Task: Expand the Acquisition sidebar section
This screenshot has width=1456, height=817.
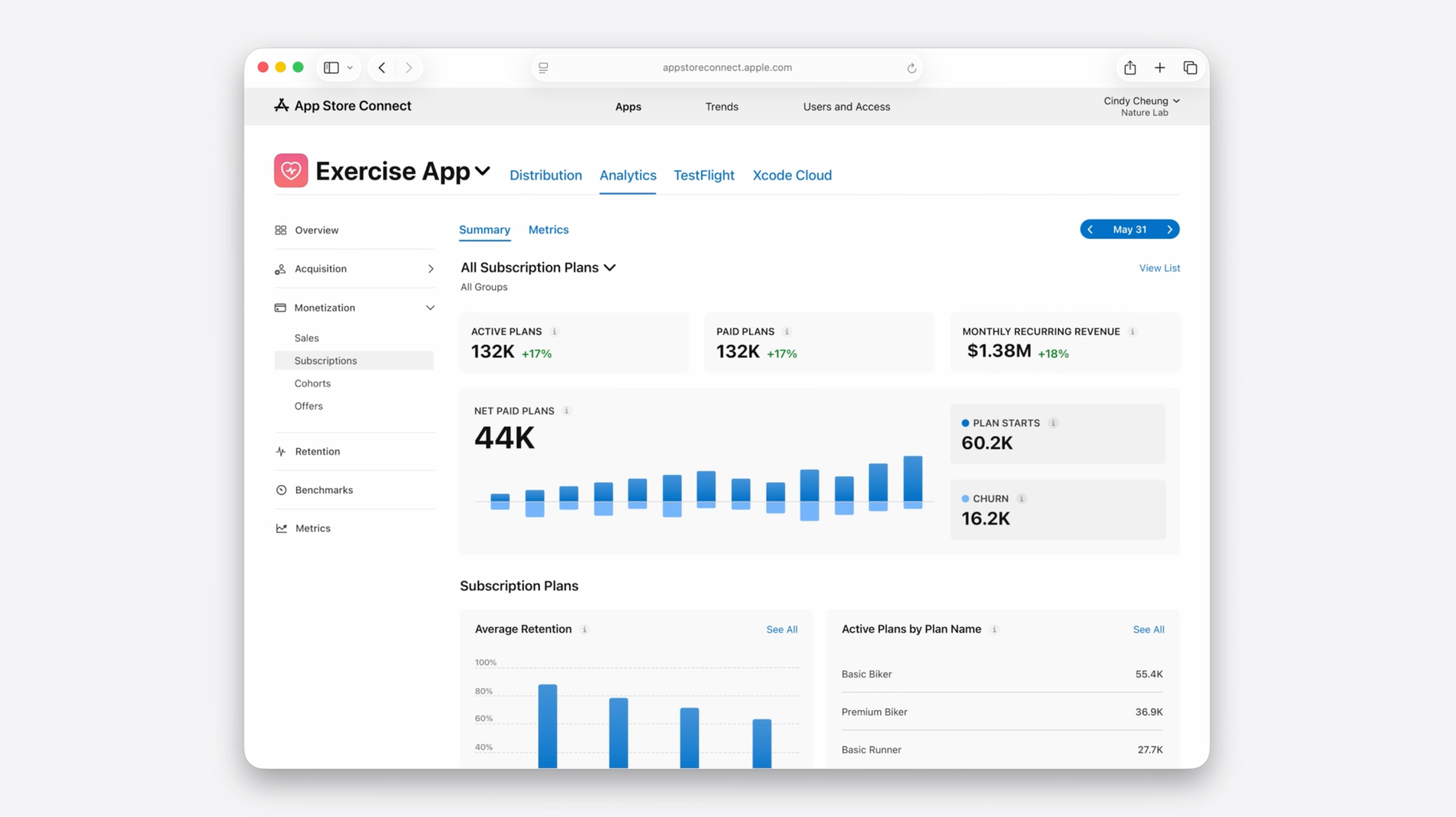Action: click(x=430, y=269)
